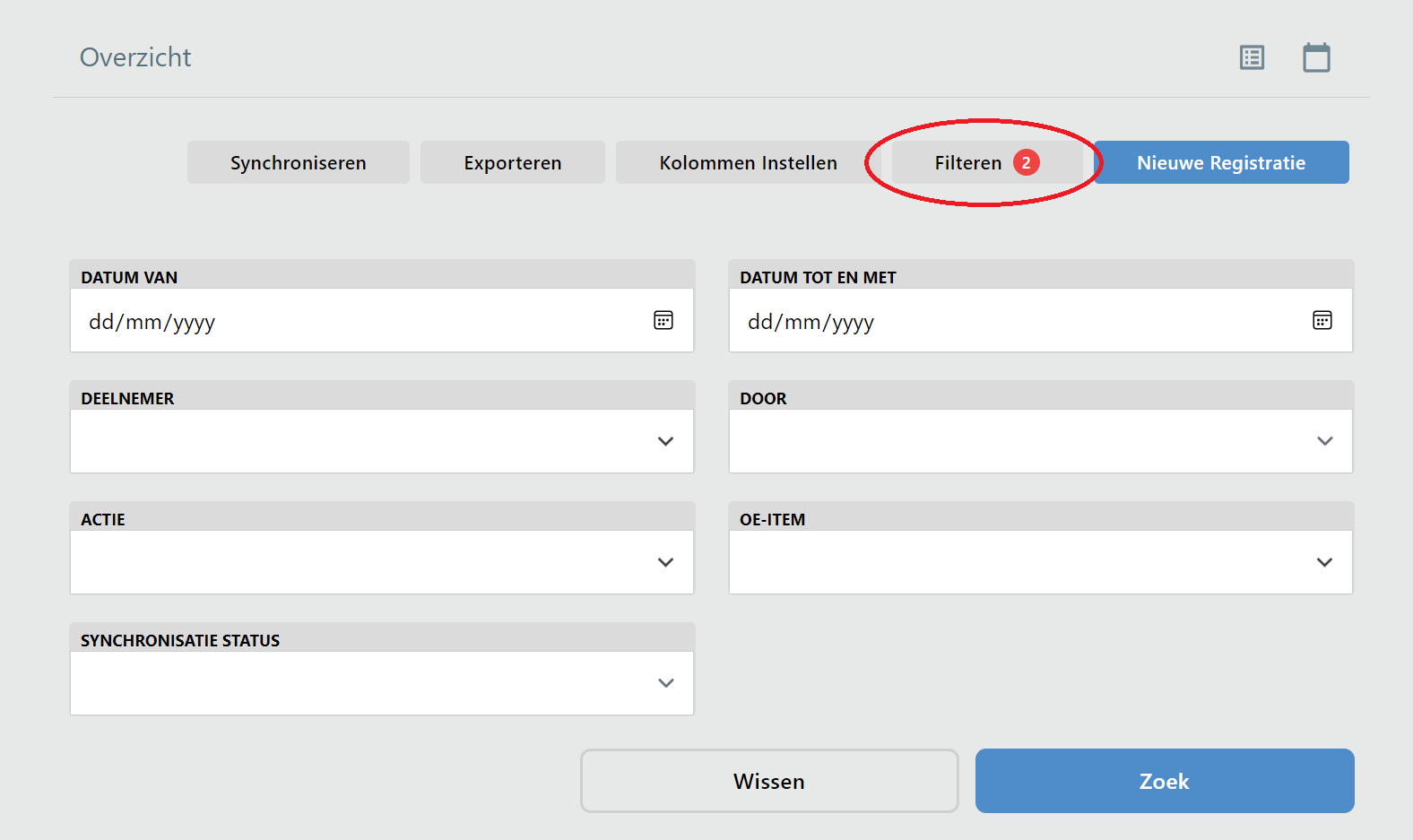
Task: Open the OE-Item dropdown
Action: pos(1040,562)
